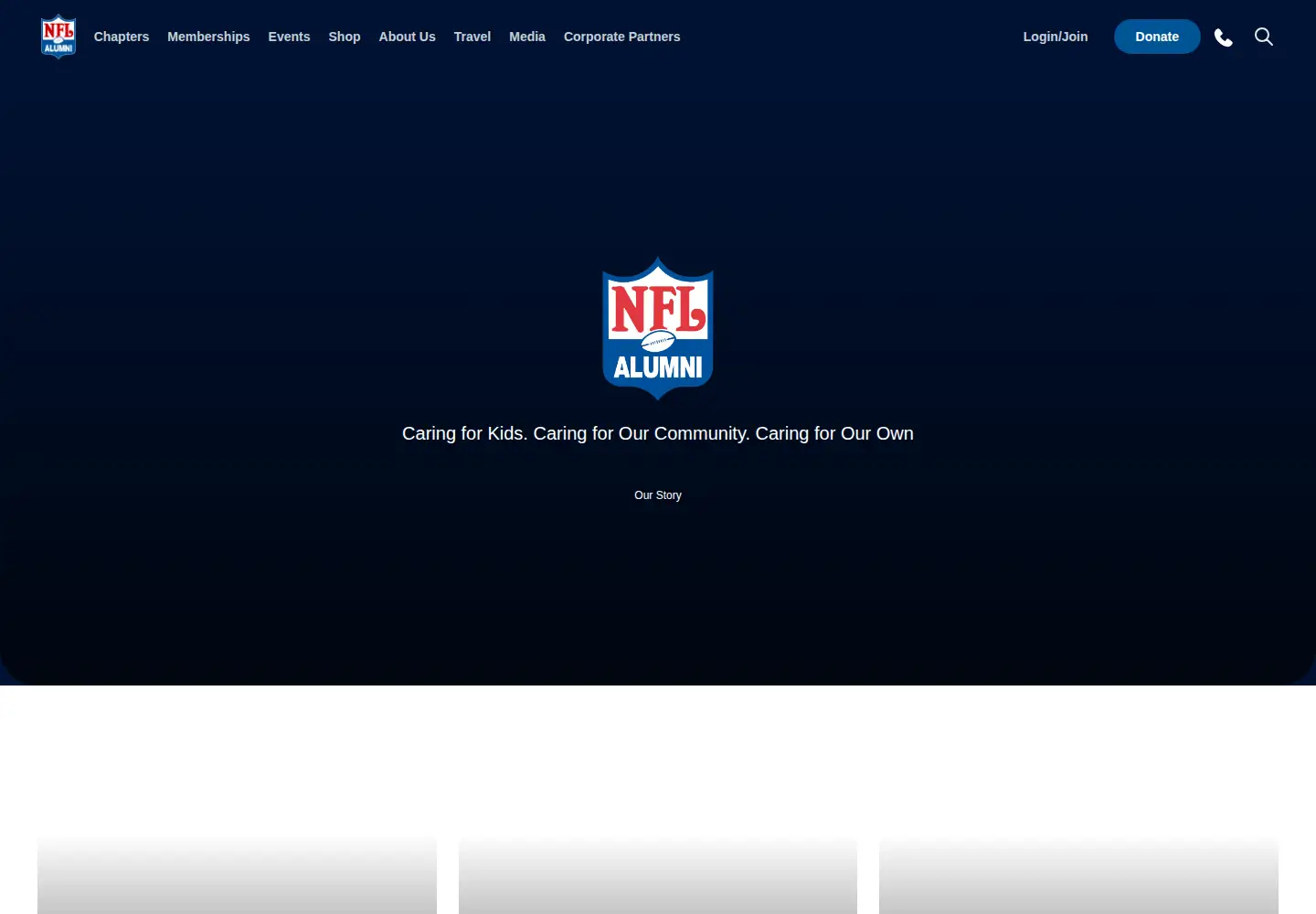Open the phone contact icon

1224,37
